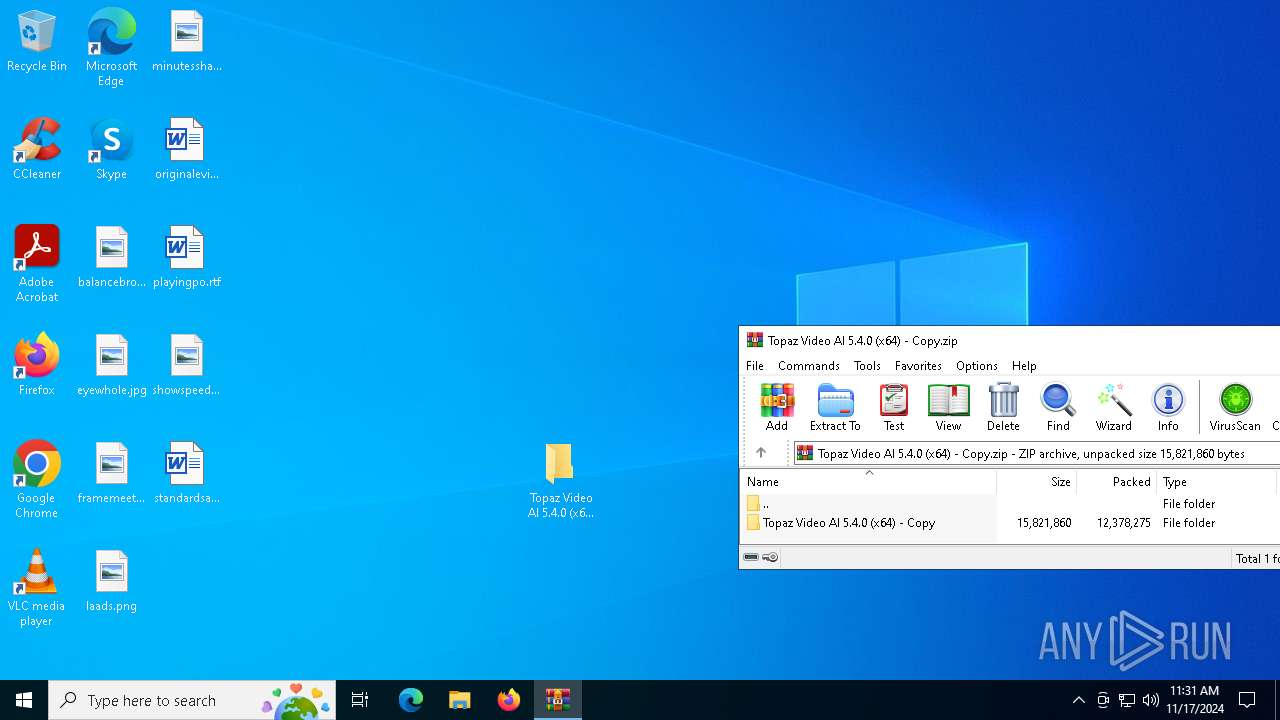This screenshot has height=720, width=1280.
Task: Open the File menu
Action: [755, 366]
